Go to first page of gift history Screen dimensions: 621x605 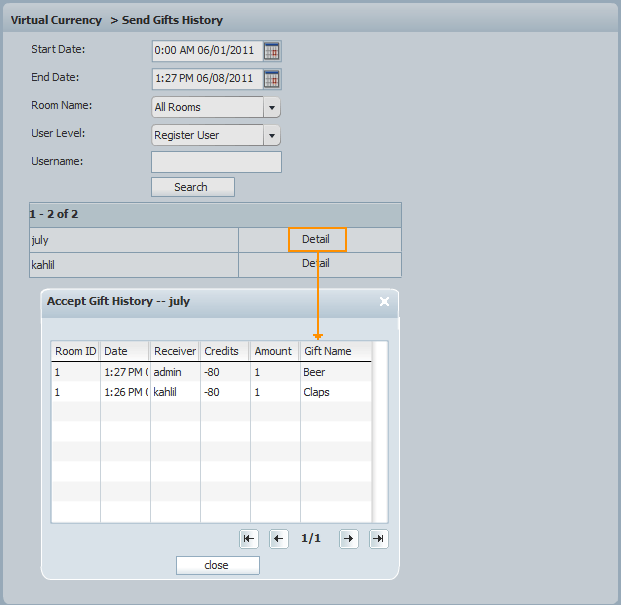[x=249, y=539]
